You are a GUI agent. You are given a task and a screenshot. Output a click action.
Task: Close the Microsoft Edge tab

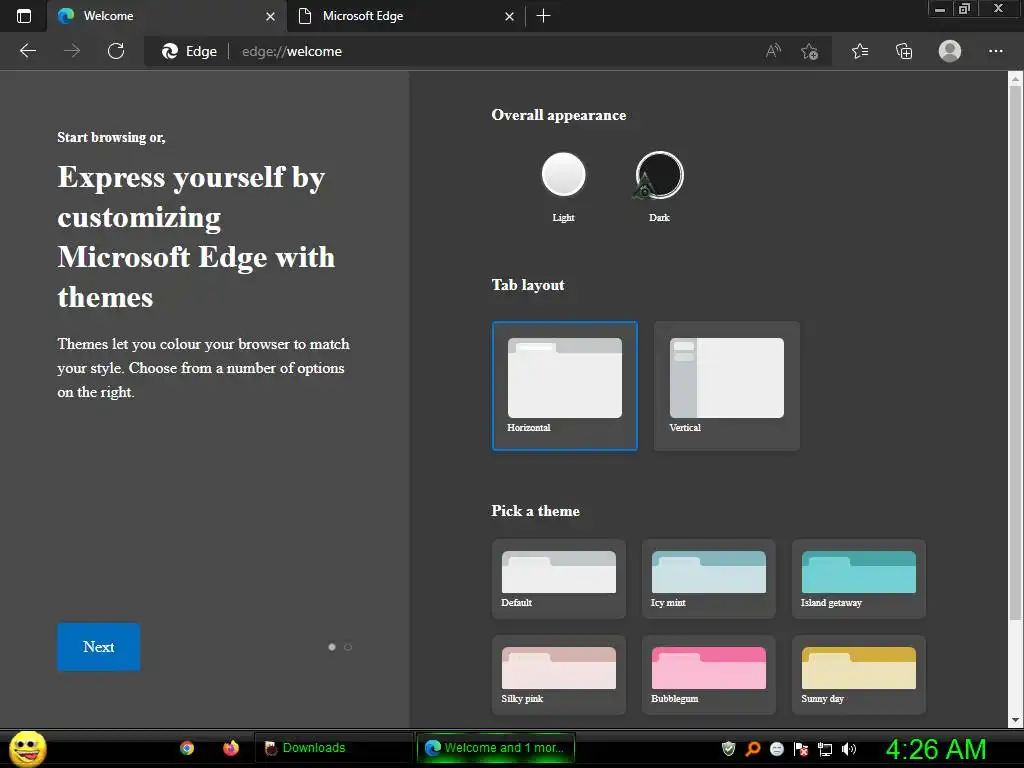click(509, 16)
